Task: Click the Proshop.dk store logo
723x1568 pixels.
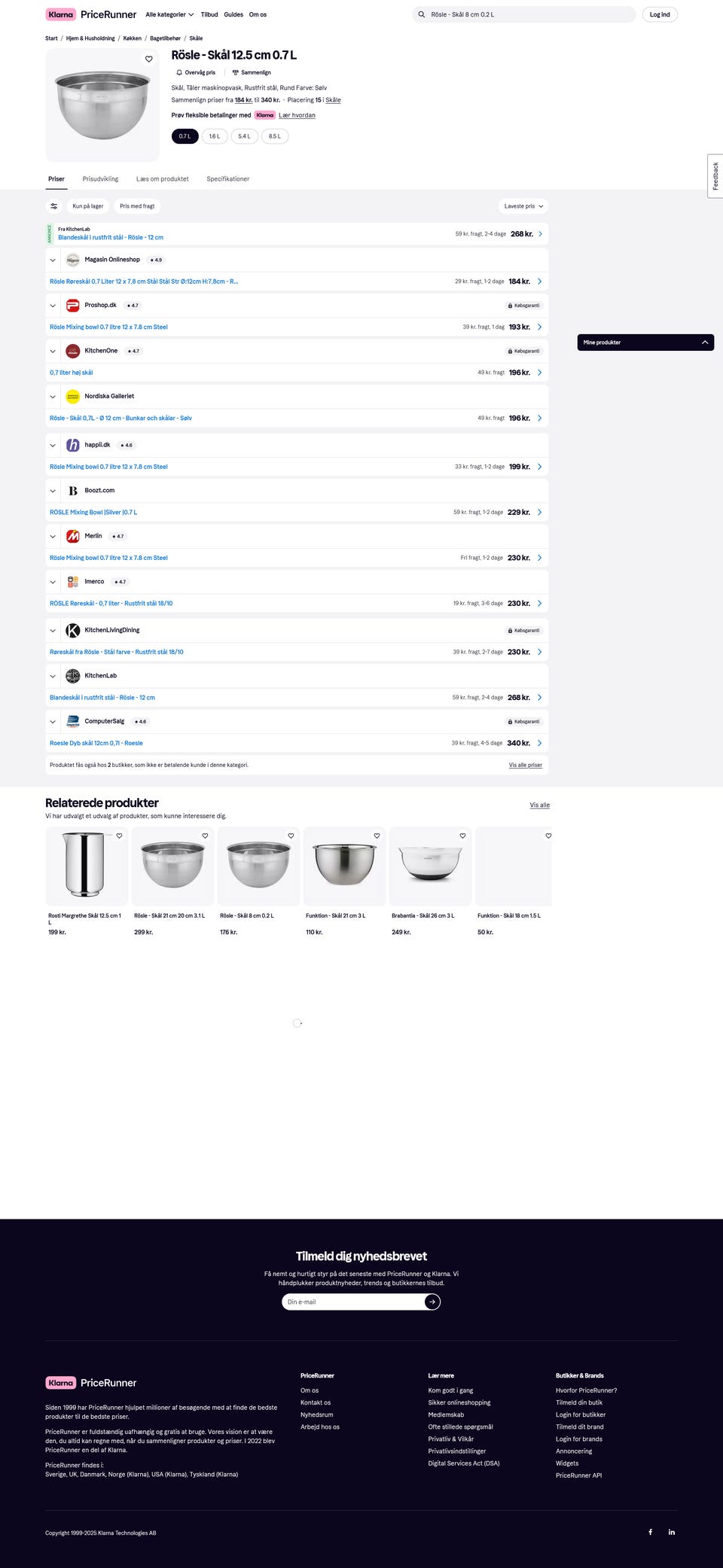Action: tap(73, 306)
